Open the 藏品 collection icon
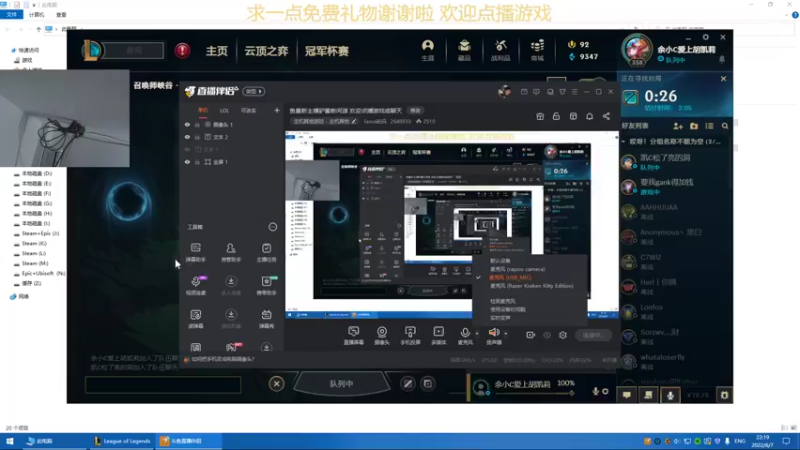 tap(464, 51)
